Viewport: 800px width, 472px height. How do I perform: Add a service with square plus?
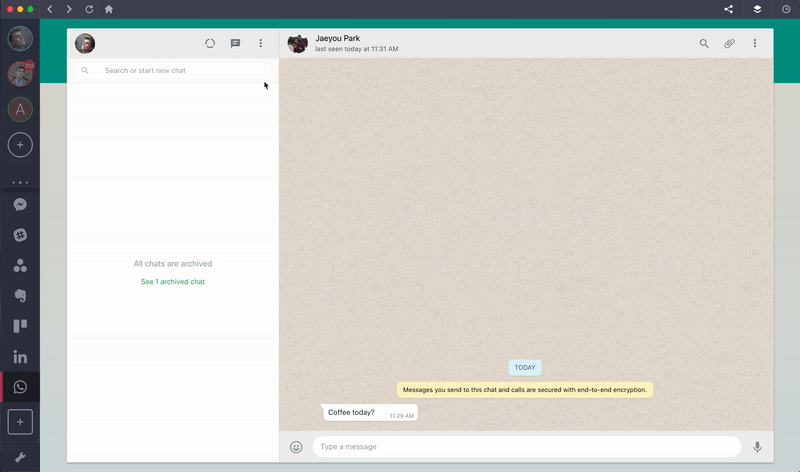pos(20,422)
